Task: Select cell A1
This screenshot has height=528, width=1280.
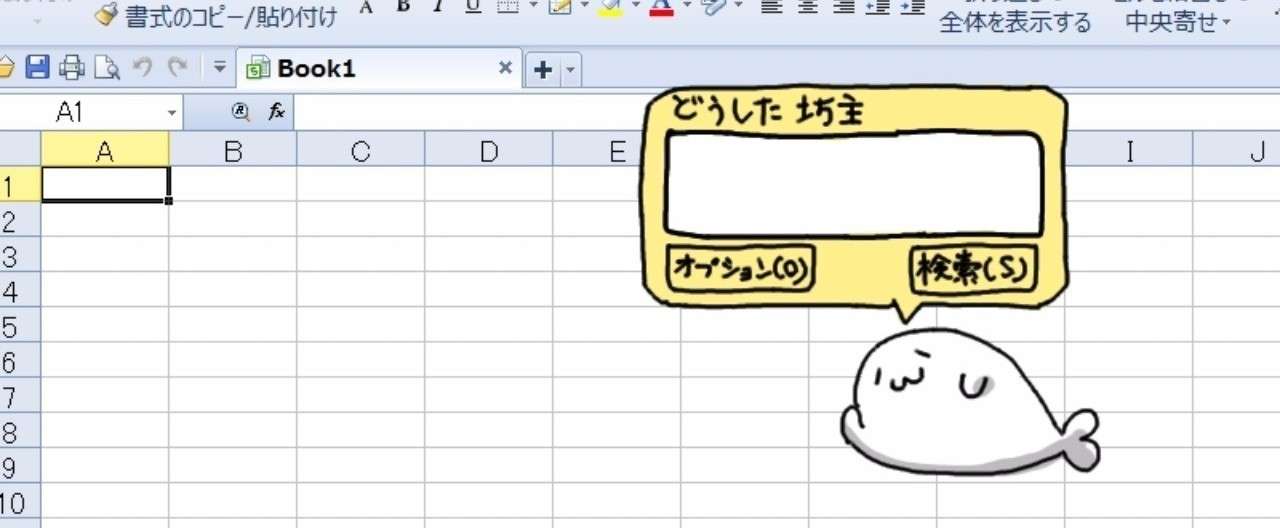Action: click(105, 185)
